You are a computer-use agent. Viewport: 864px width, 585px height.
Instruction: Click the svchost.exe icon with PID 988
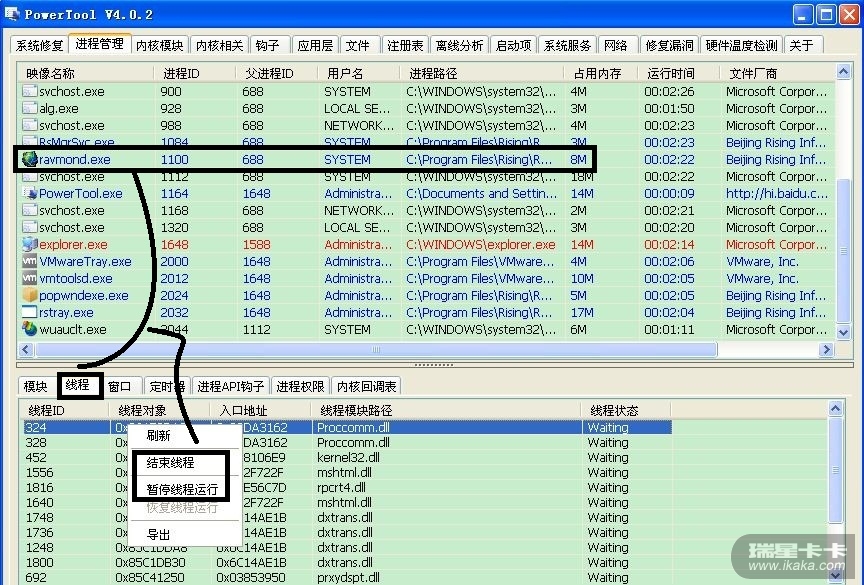click(x=30, y=126)
